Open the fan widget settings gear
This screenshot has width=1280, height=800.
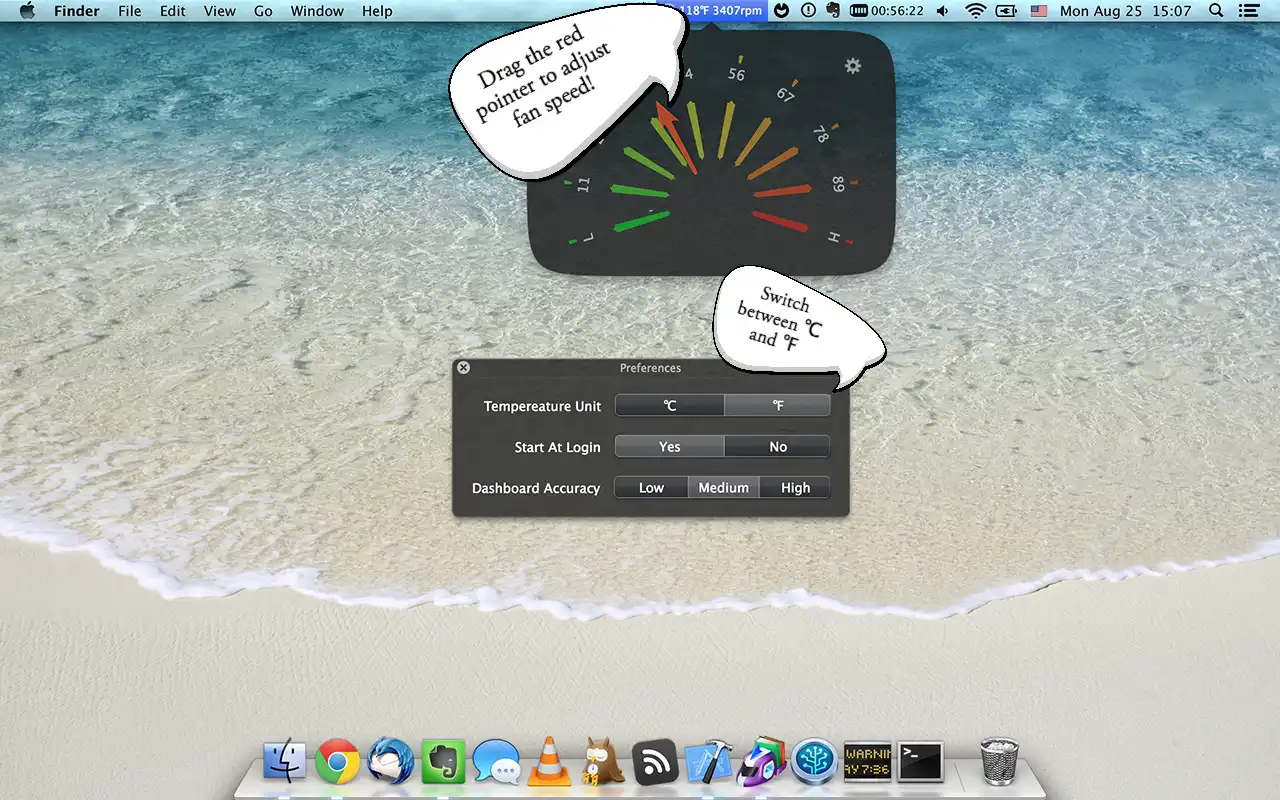852,66
